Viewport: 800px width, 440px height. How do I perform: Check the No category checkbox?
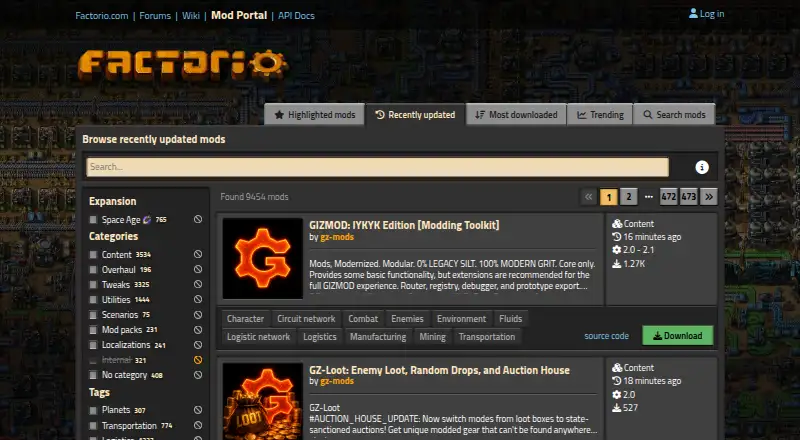[x=93, y=375]
